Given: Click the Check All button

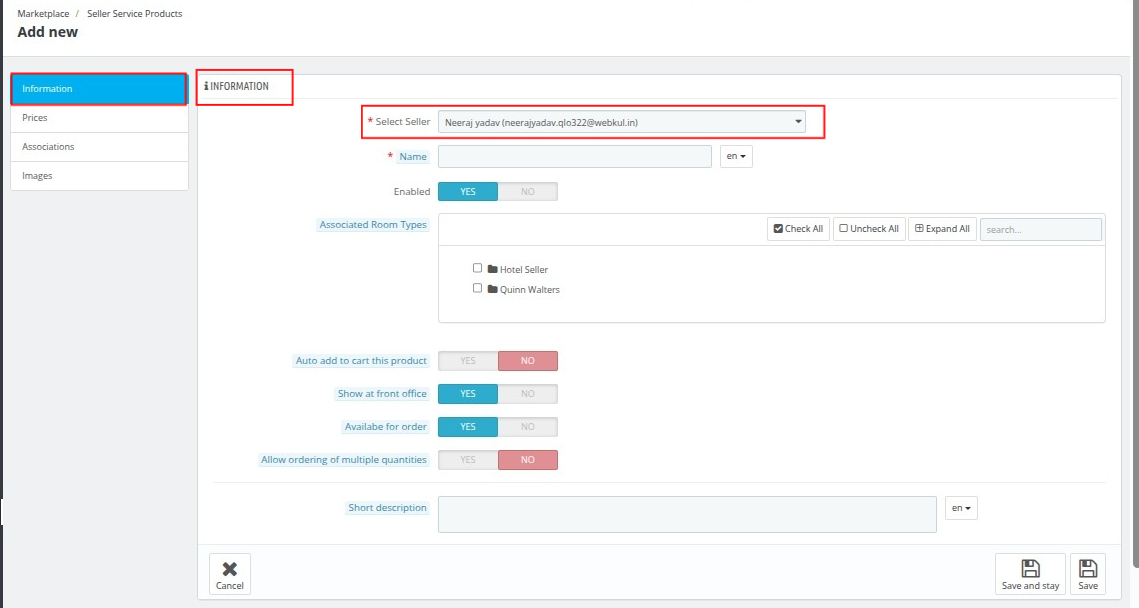Looking at the screenshot, I should click(798, 229).
